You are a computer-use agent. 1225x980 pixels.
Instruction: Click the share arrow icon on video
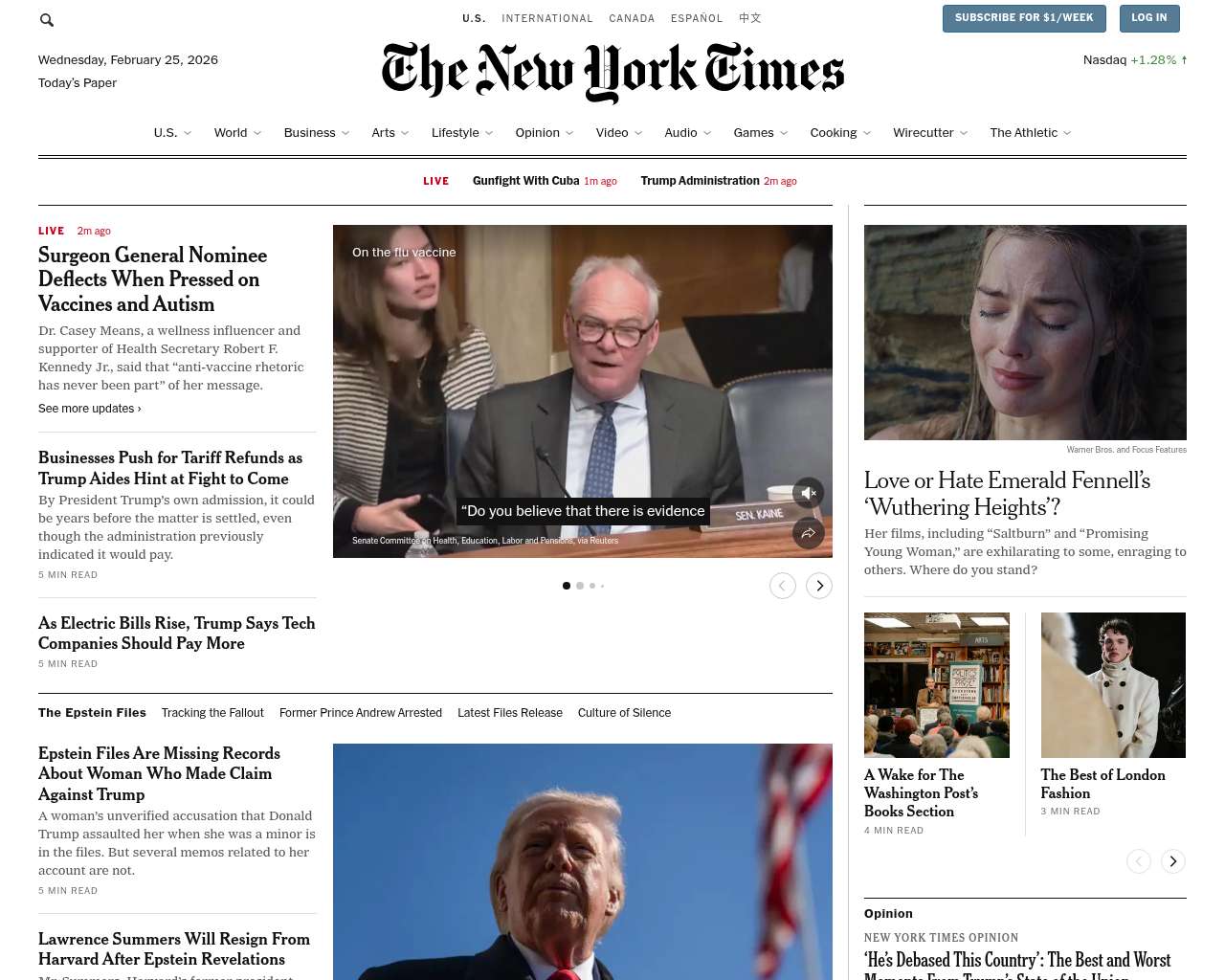click(x=809, y=533)
